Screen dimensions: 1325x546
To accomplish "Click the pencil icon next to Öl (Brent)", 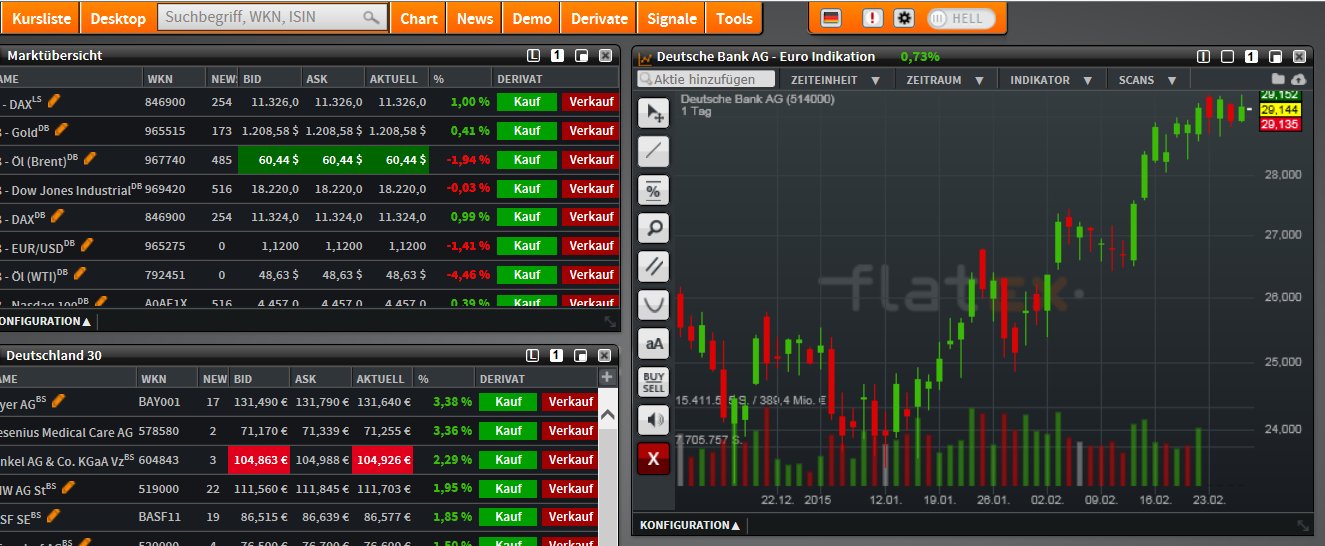I will 90,158.
